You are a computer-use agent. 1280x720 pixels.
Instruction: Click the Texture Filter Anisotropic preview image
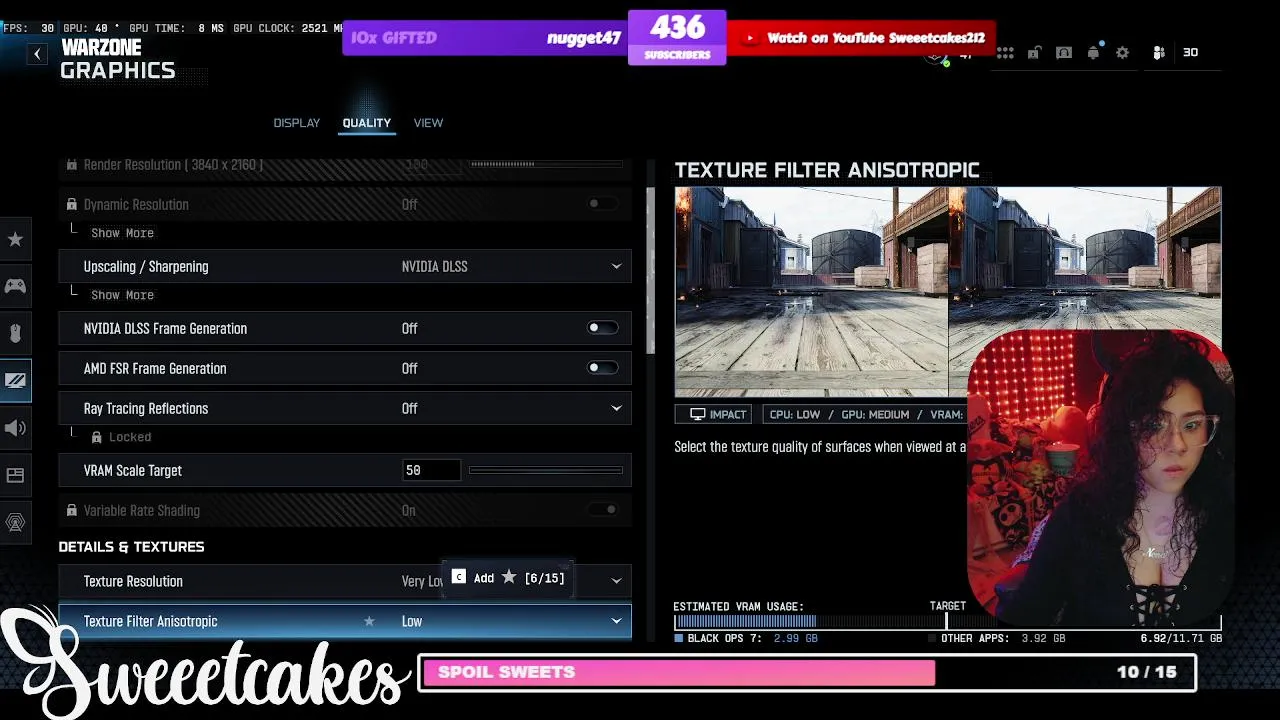947,292
